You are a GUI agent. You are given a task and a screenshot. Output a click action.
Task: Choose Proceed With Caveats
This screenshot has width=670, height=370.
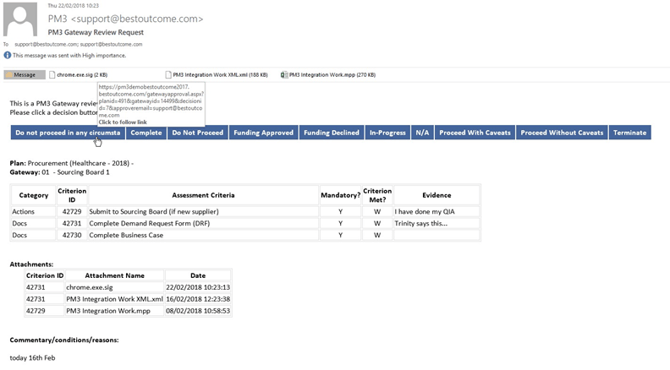coord(475,132)
